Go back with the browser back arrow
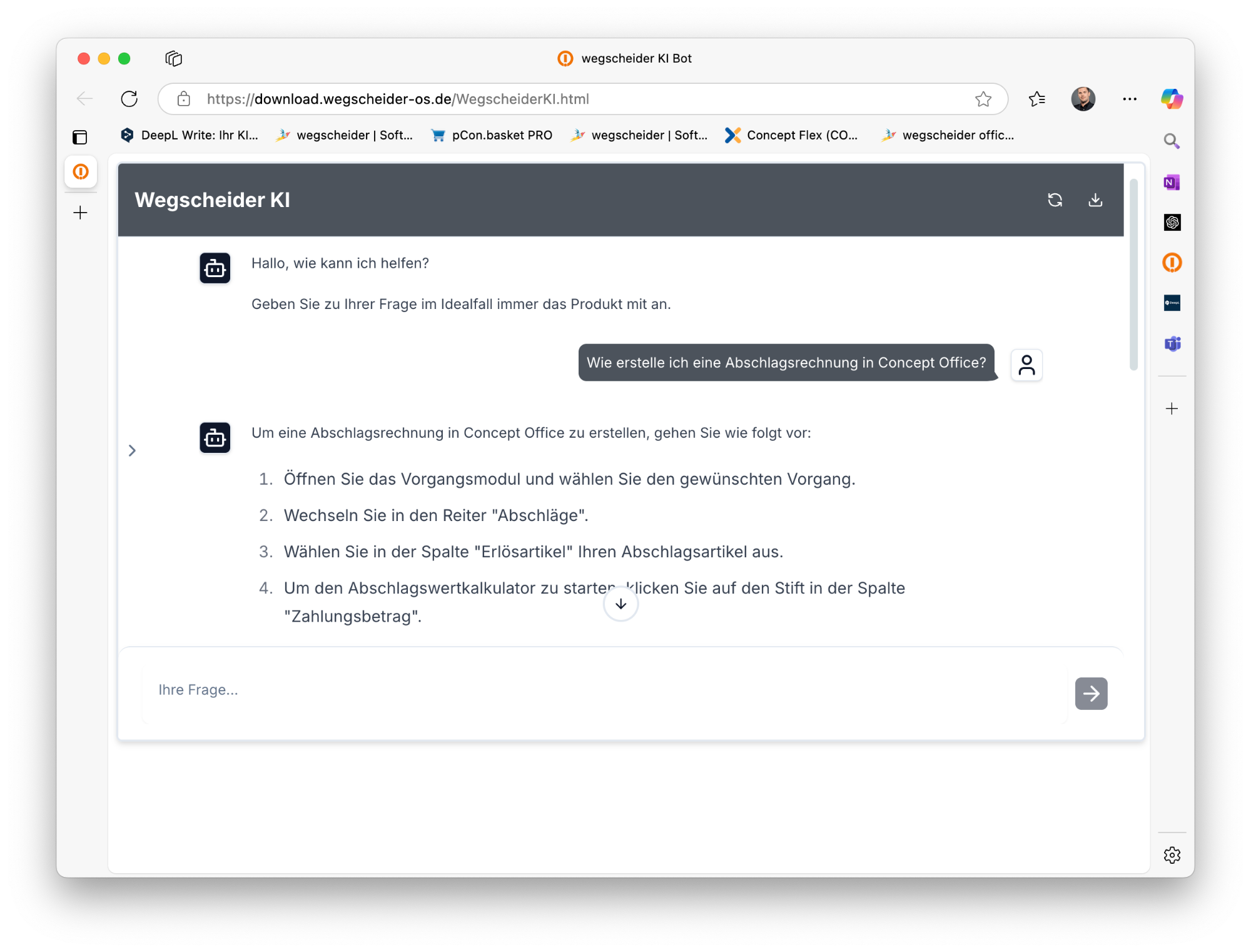The height and width of the screenshot is (952, 1251). [85, 99]
